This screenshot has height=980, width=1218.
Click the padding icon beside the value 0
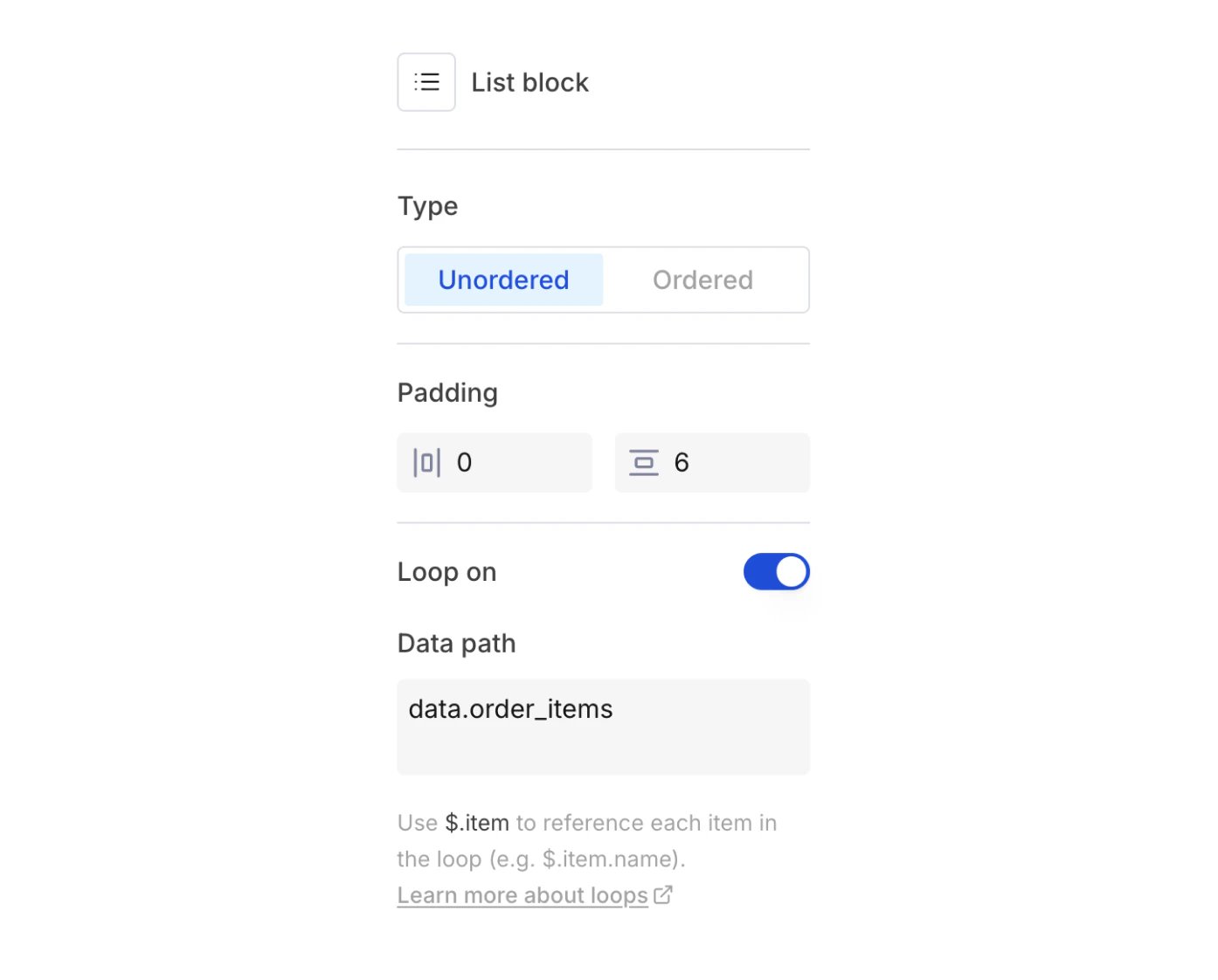(x=427, y=462)
